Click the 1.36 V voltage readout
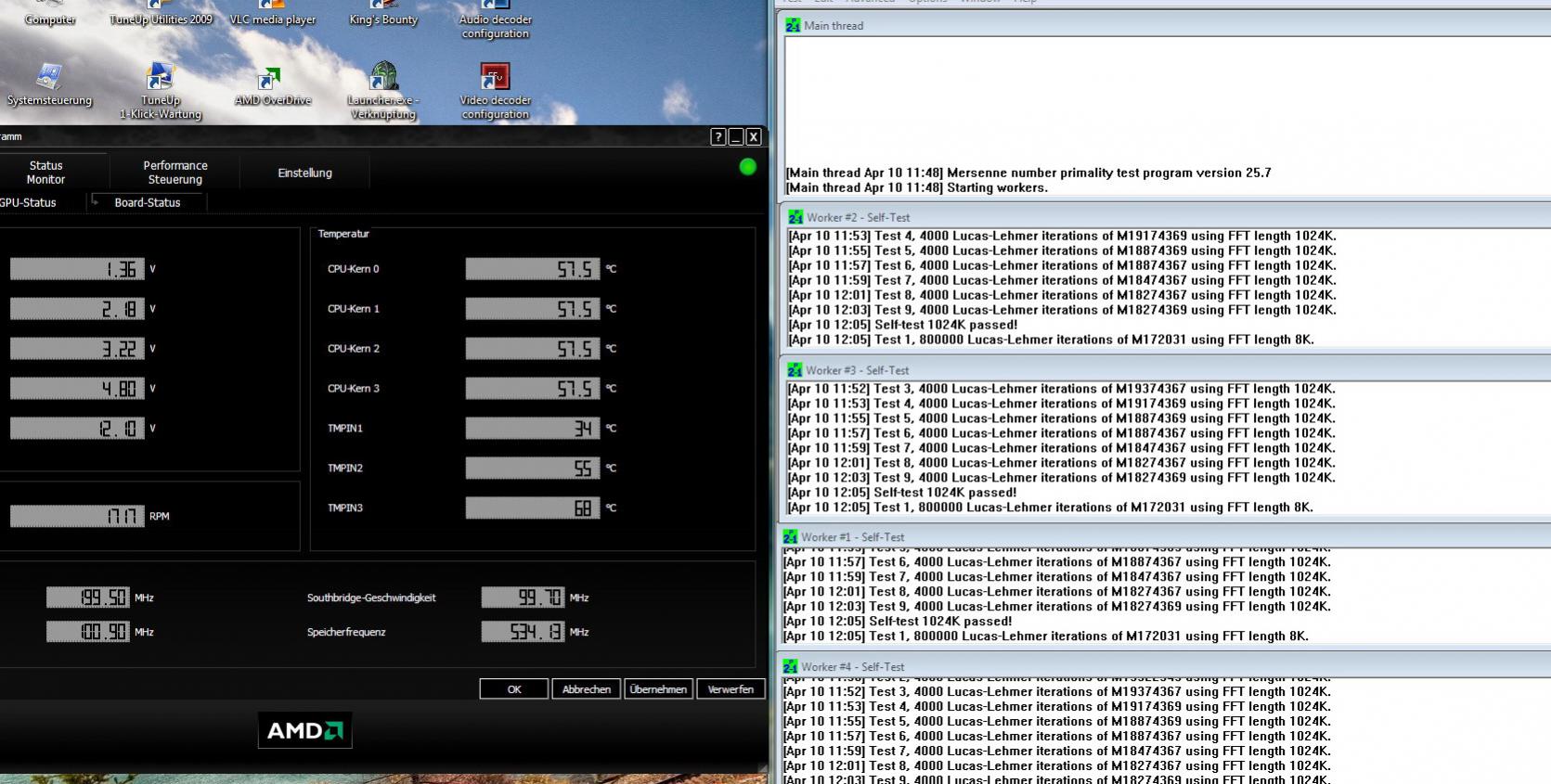The width and height of the screenshot is (1551, 784). coord(77,269)
